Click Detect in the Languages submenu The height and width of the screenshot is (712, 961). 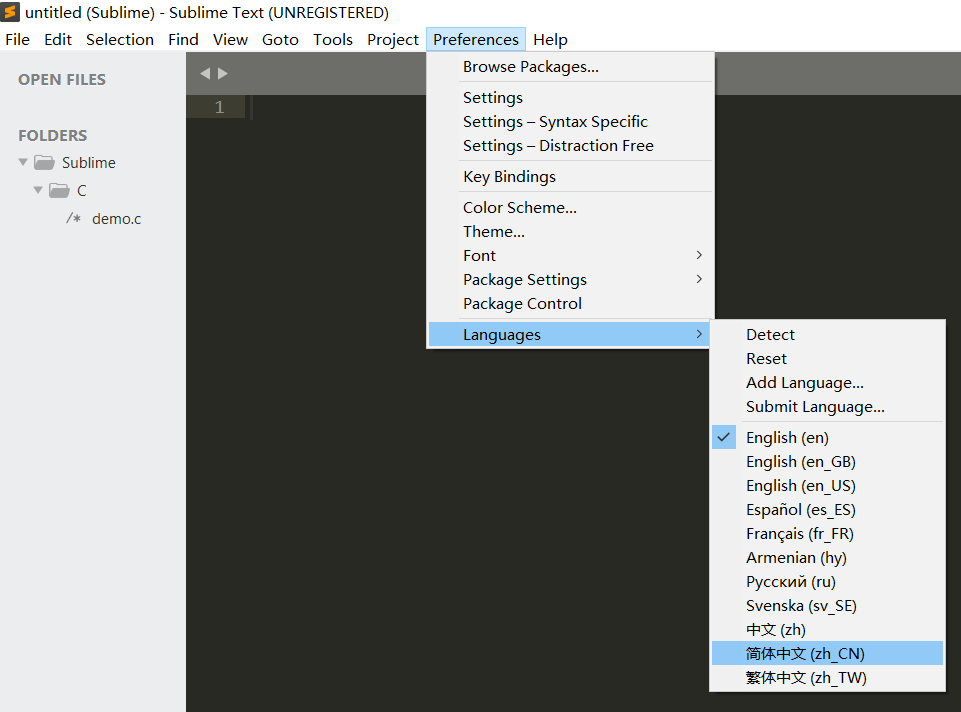click(x=827, y=334)
